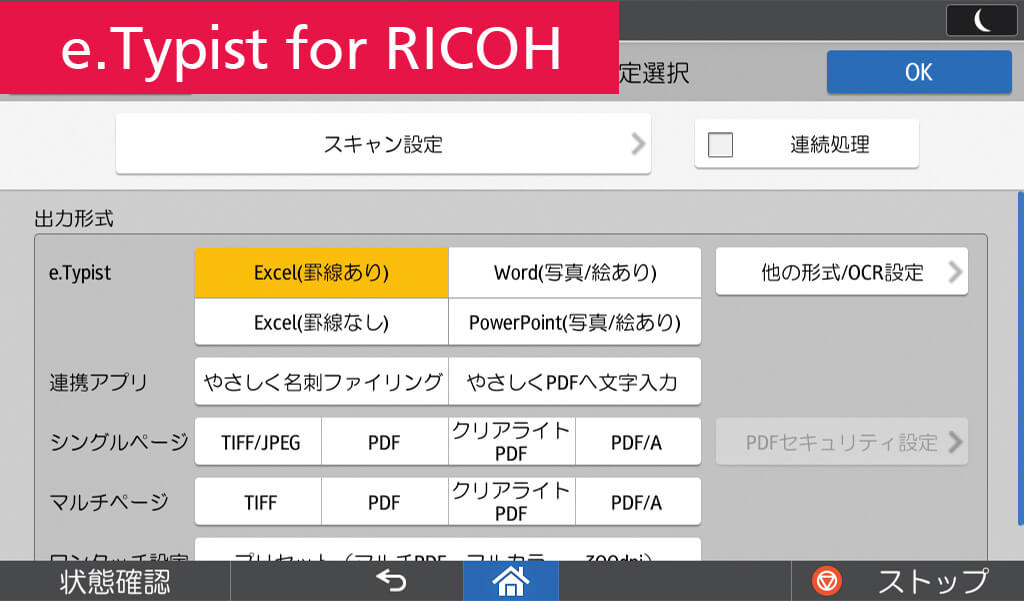1024x601 pixels.
Task: Choose Excel(罫線なし) output format
Action: 321,322
